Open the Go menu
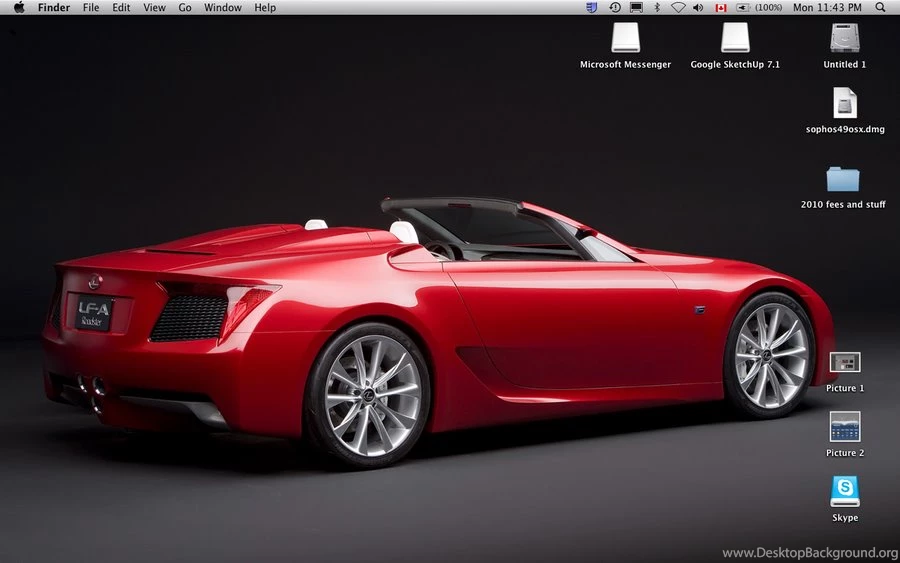The image size is (900, 563). pyautogui.click(x=185, y=7)
